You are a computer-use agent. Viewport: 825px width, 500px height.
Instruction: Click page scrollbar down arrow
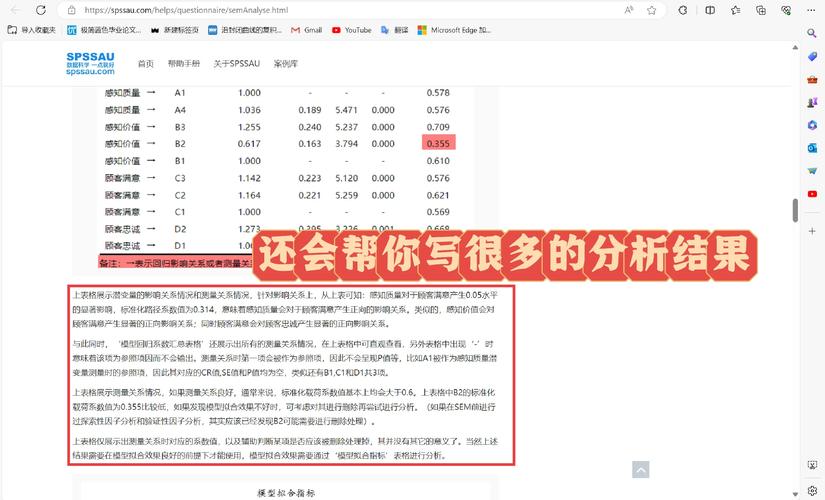[795, 494]
